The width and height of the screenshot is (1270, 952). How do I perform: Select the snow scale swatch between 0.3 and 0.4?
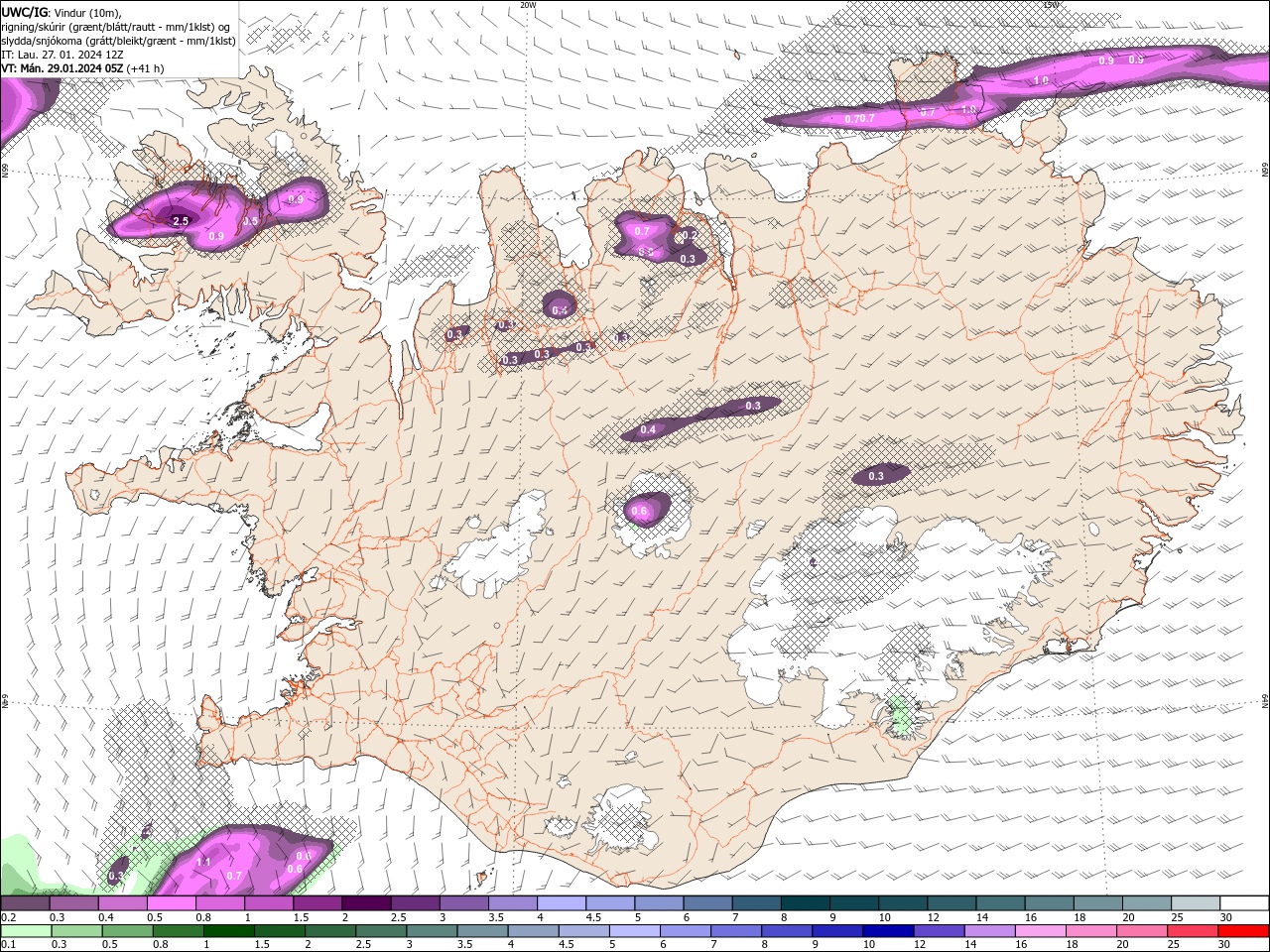[73, 903]
